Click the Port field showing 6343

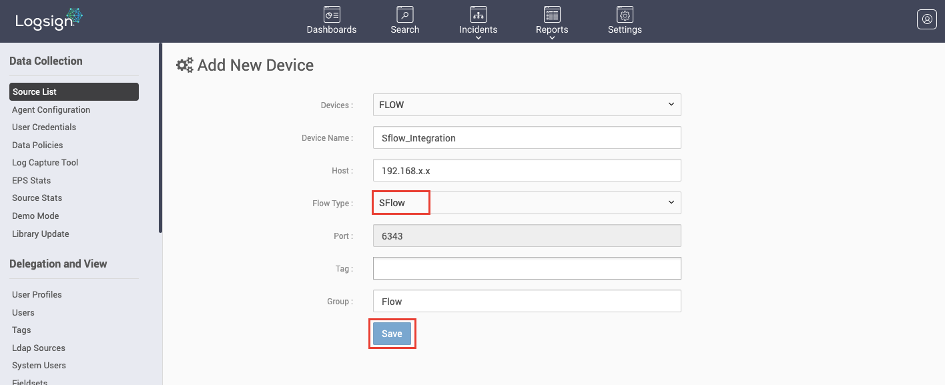point(527,236)
